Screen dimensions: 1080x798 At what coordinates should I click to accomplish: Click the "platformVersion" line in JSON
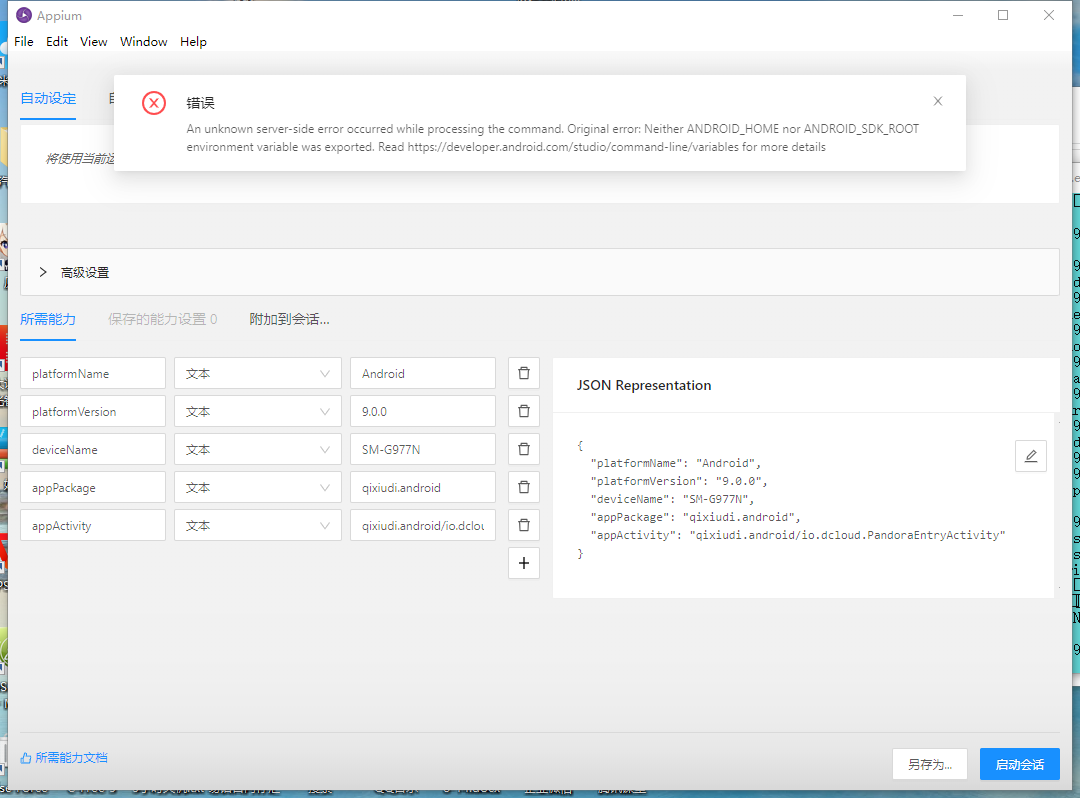click(x=678, y=481)
